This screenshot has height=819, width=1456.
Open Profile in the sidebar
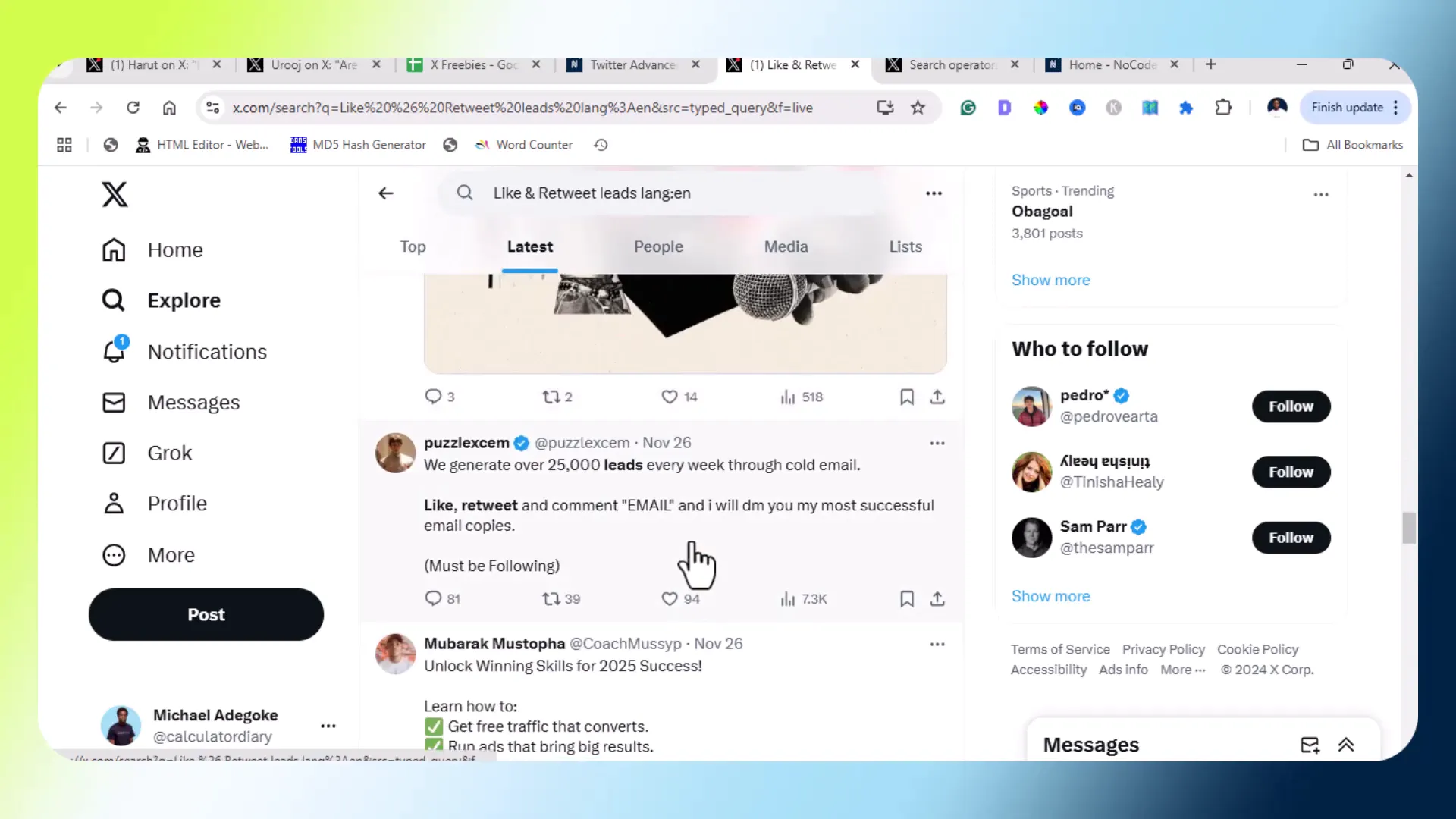click(154, 503)
